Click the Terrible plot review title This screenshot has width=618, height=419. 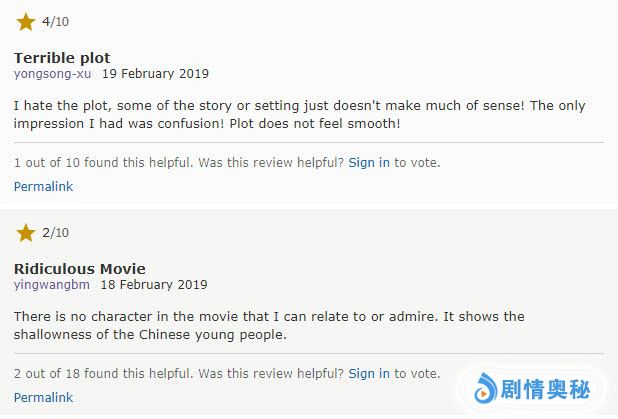62,57
